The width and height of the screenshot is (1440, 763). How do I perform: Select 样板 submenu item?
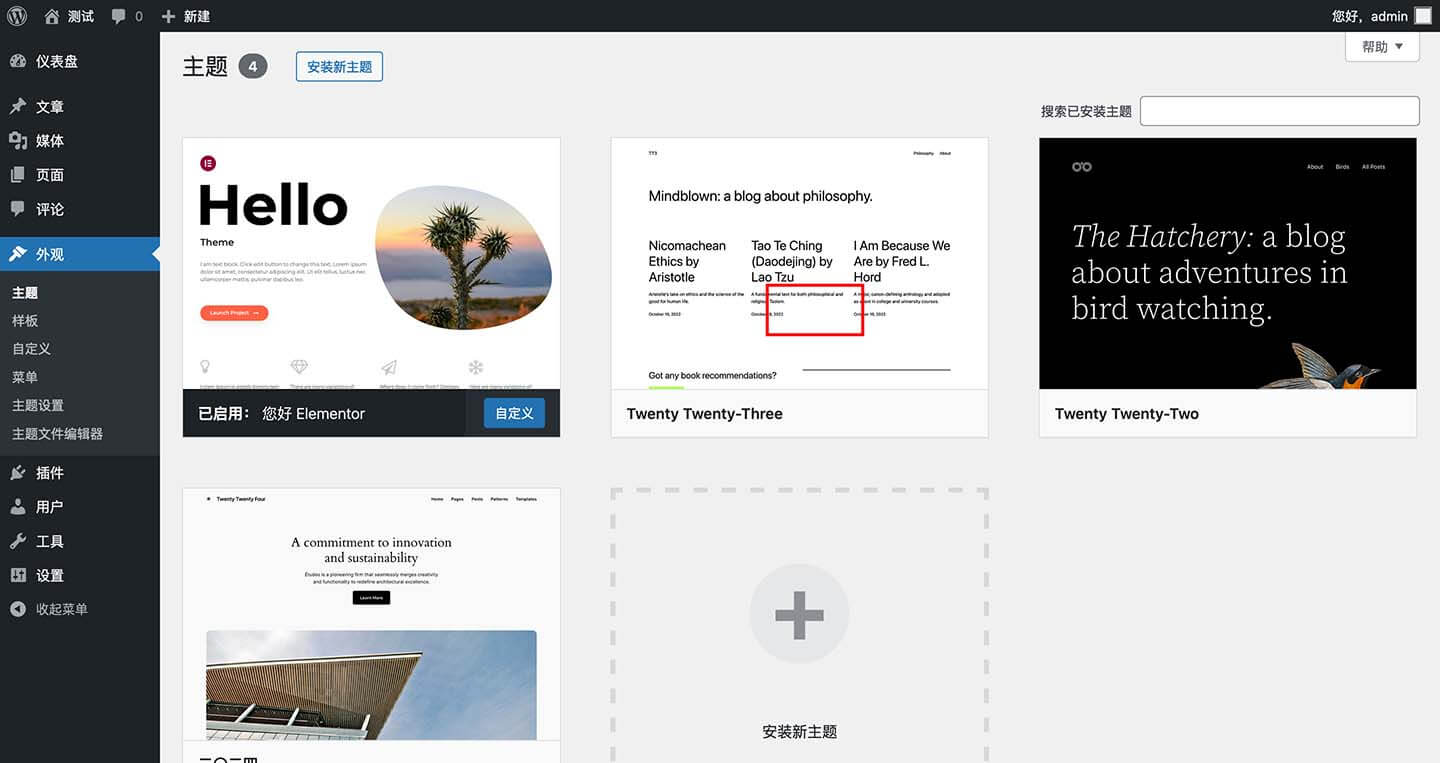(25, 321)
